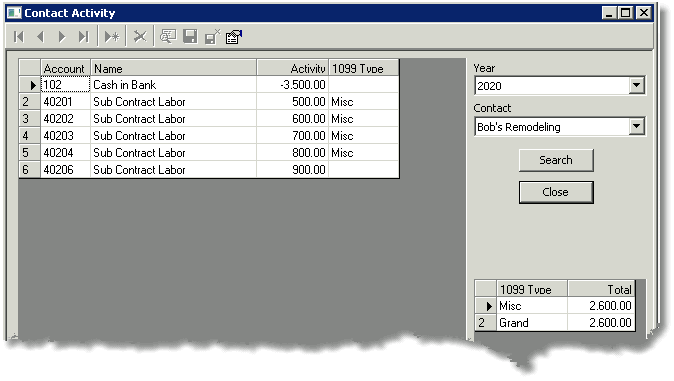674x381 pixels.
Task: Click Sub Contract Labor name for 40206
Action: point(174,170)
